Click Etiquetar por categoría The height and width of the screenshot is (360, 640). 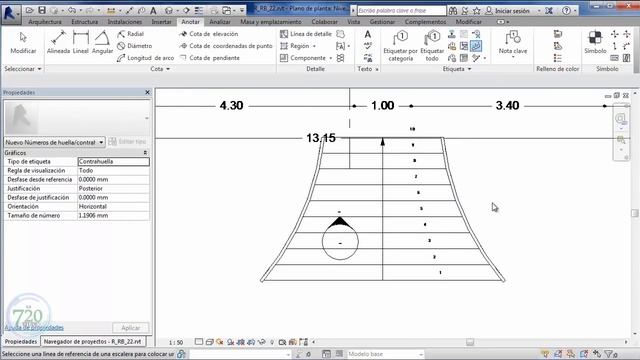click(400, 46)
